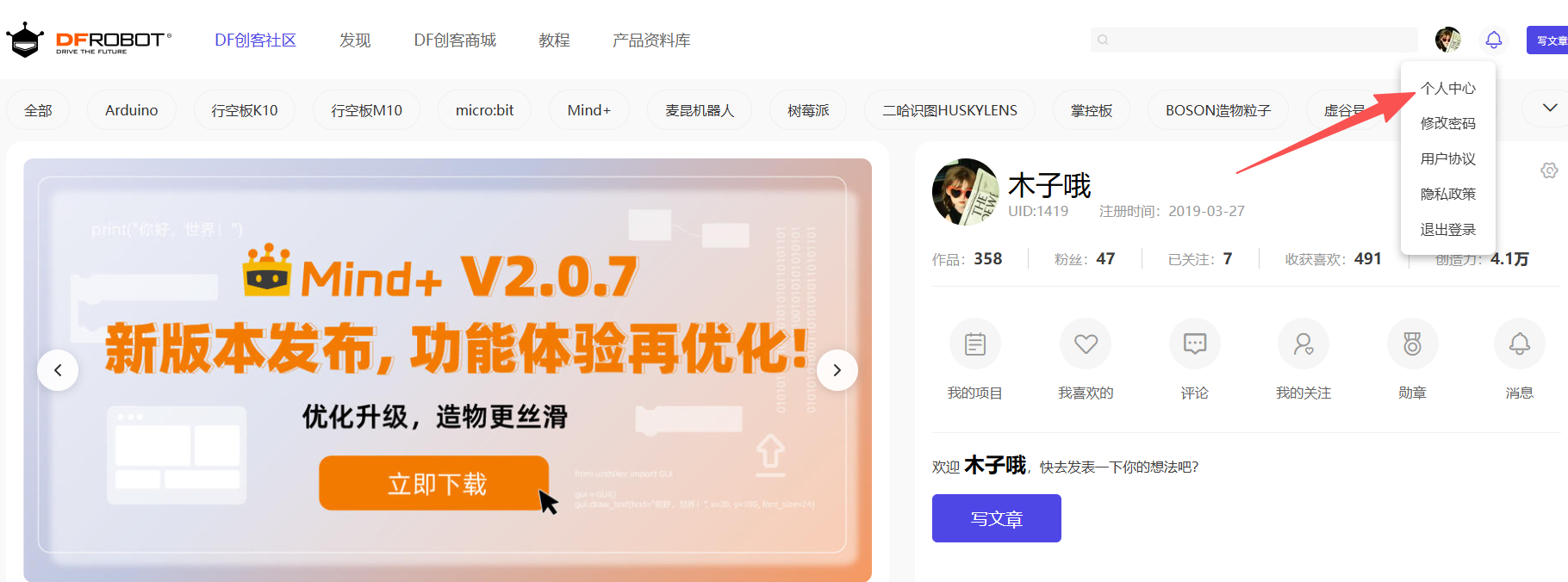1568x582 pixels.
Task: Select 行空板M10 category chip
Action: click(x=367, y=110)
